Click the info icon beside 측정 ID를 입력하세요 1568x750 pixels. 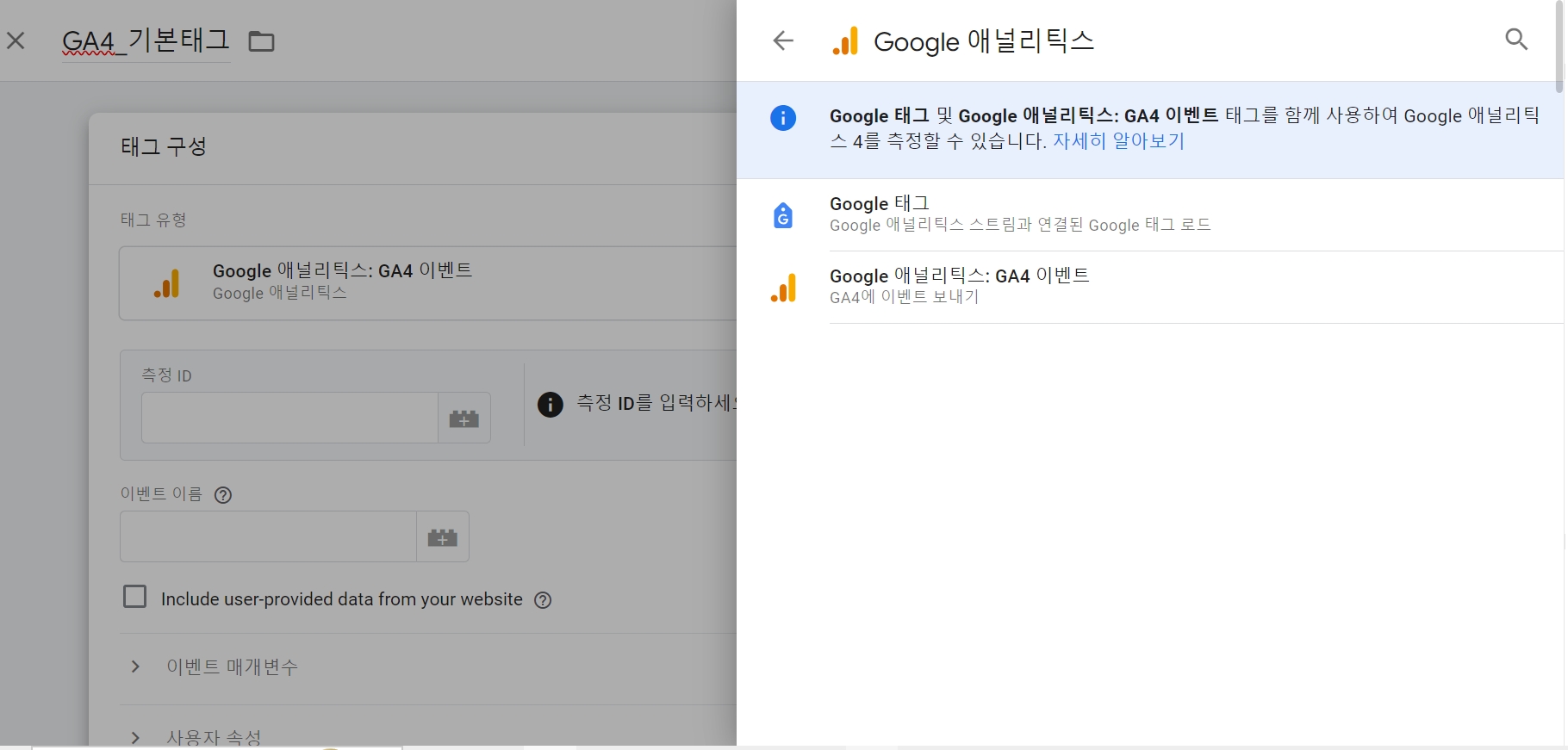click(551, 404)
